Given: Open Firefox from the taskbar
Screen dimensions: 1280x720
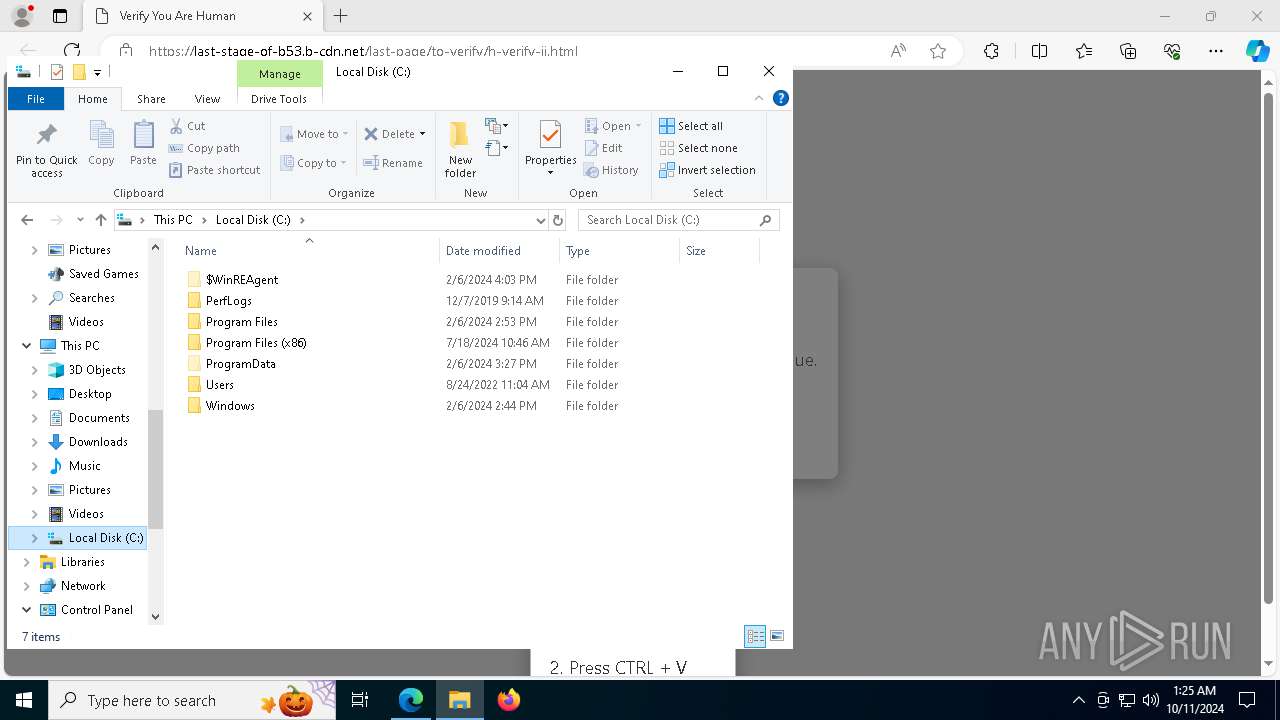Looking at the screenshot, I should [x=508, y=700].
